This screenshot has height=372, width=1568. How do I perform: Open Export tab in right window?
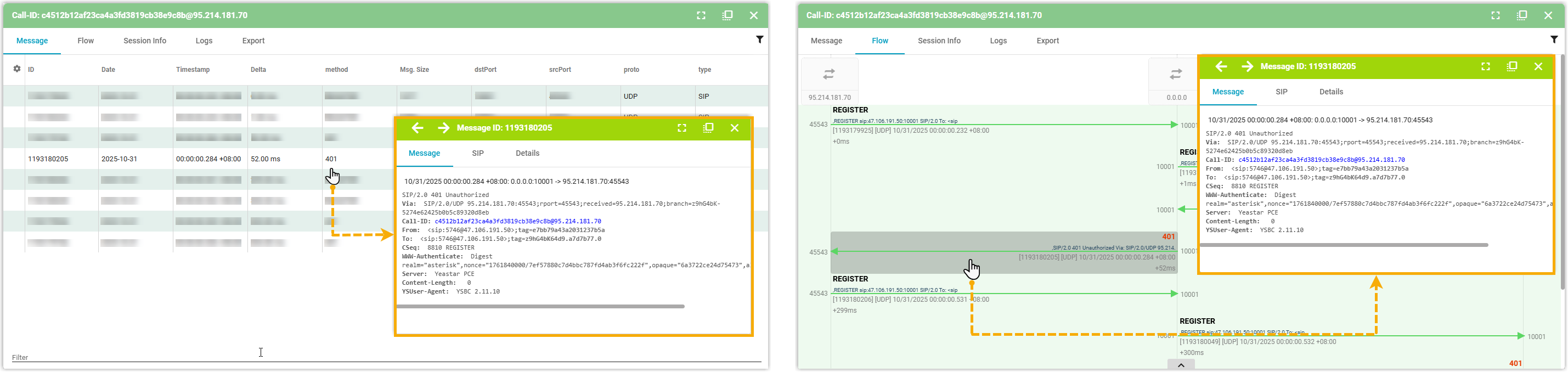pos(1047,41)
